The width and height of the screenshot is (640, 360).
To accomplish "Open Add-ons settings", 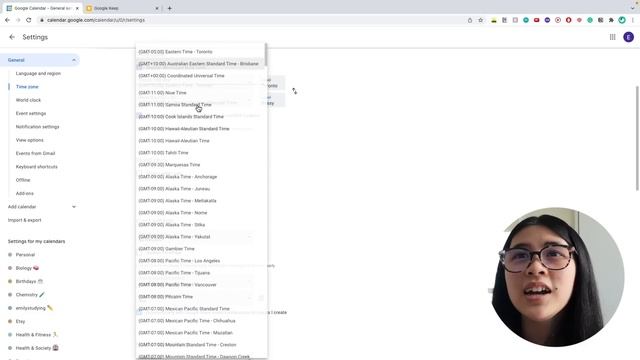I will 24,193.
